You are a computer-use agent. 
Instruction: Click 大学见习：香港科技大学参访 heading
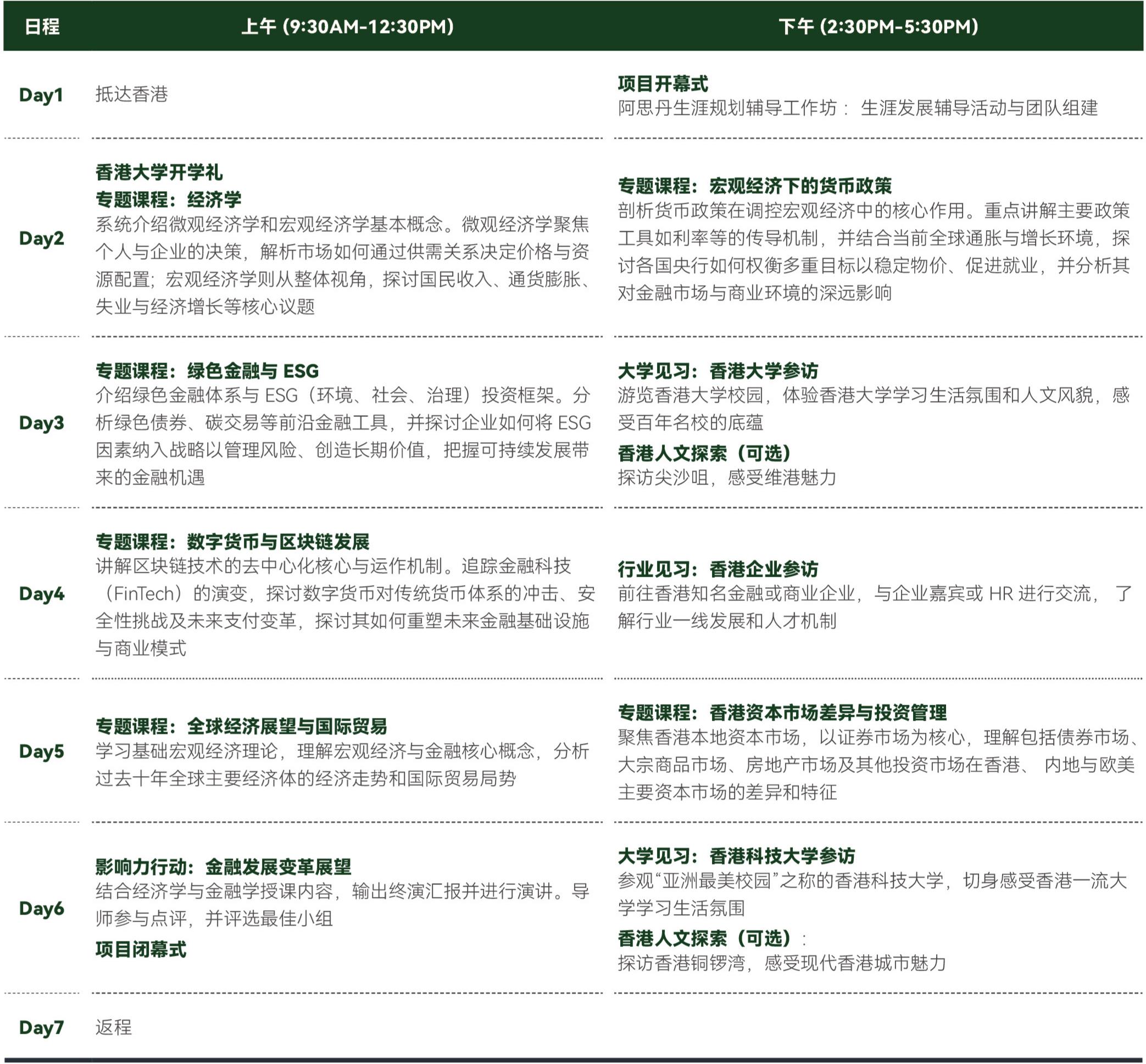736,856
